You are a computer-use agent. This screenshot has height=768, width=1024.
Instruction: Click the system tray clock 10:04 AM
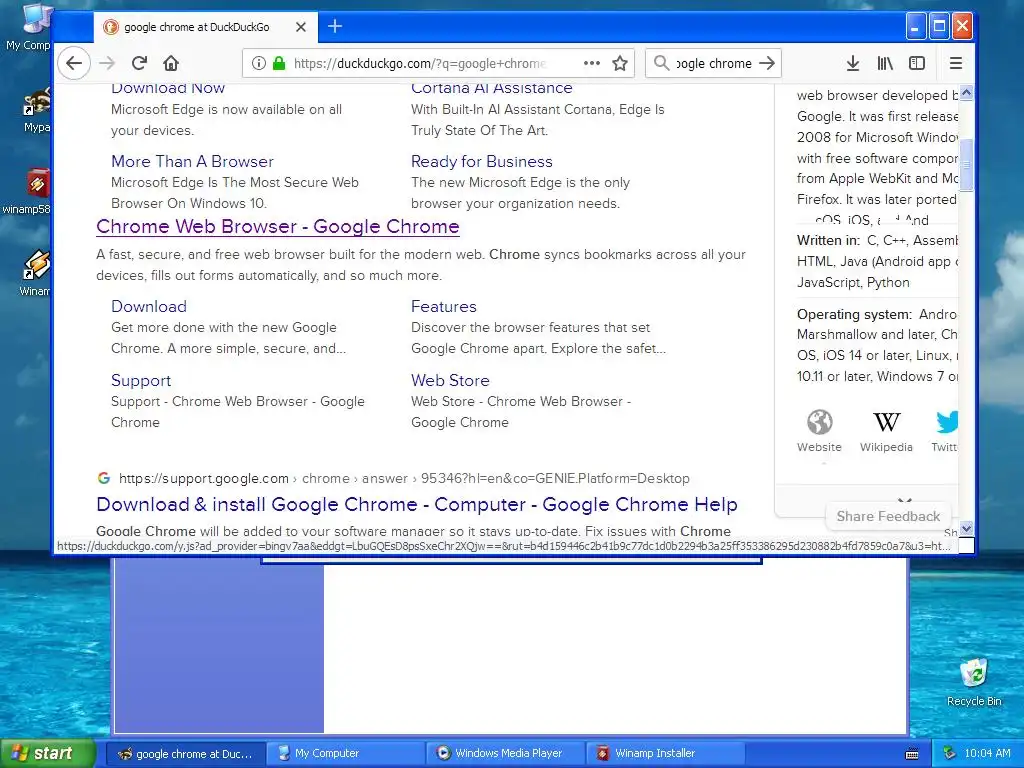tap(987, 754)
